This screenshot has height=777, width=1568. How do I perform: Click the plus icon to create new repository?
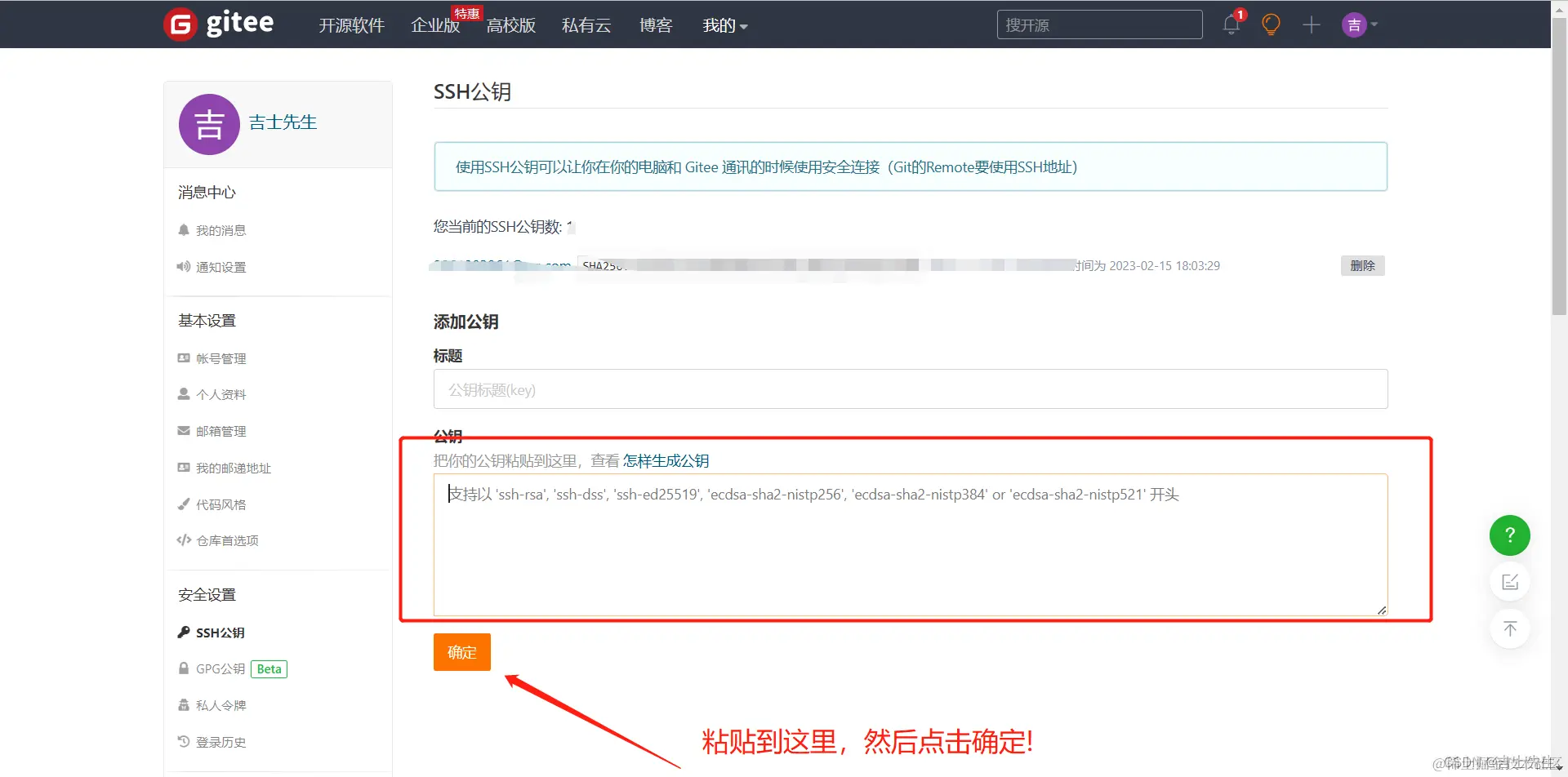(1311, 24)
